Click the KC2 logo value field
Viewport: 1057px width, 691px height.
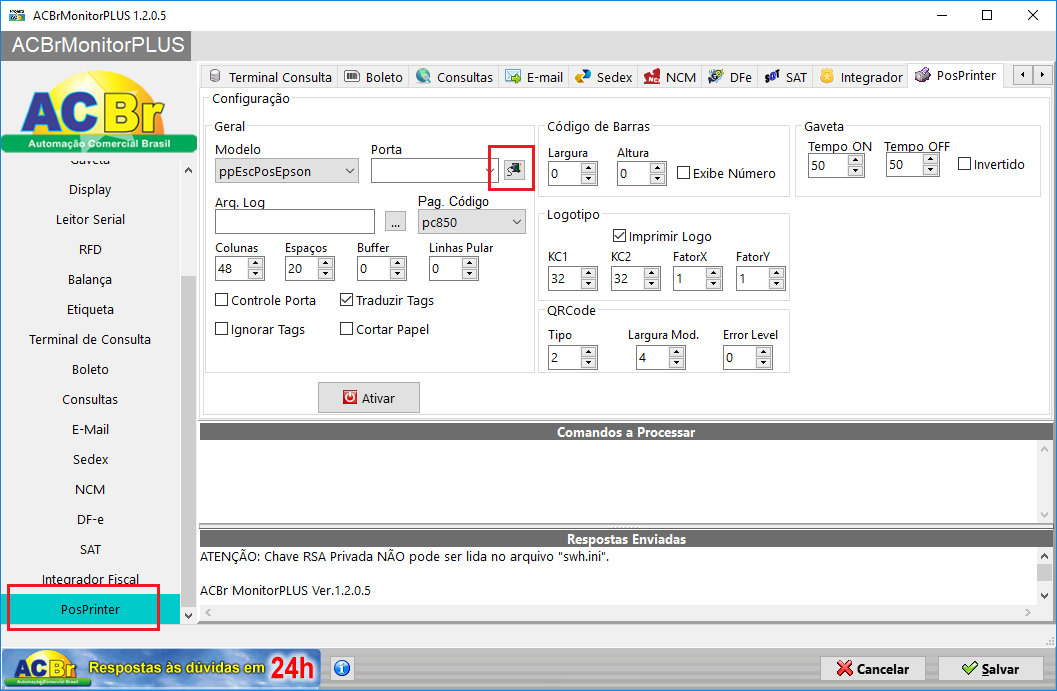pyautogui.click(x=628, y=278)
